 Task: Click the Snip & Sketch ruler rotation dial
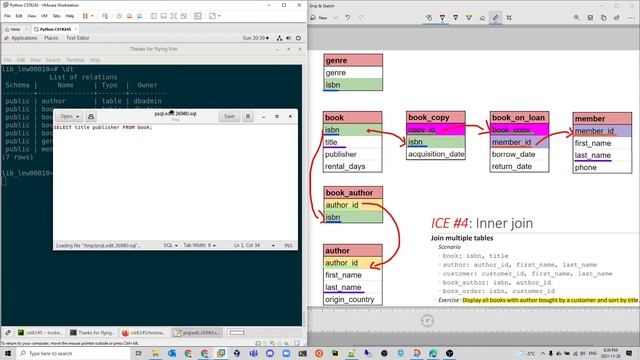pyautogui.click(x=427, y=321)
